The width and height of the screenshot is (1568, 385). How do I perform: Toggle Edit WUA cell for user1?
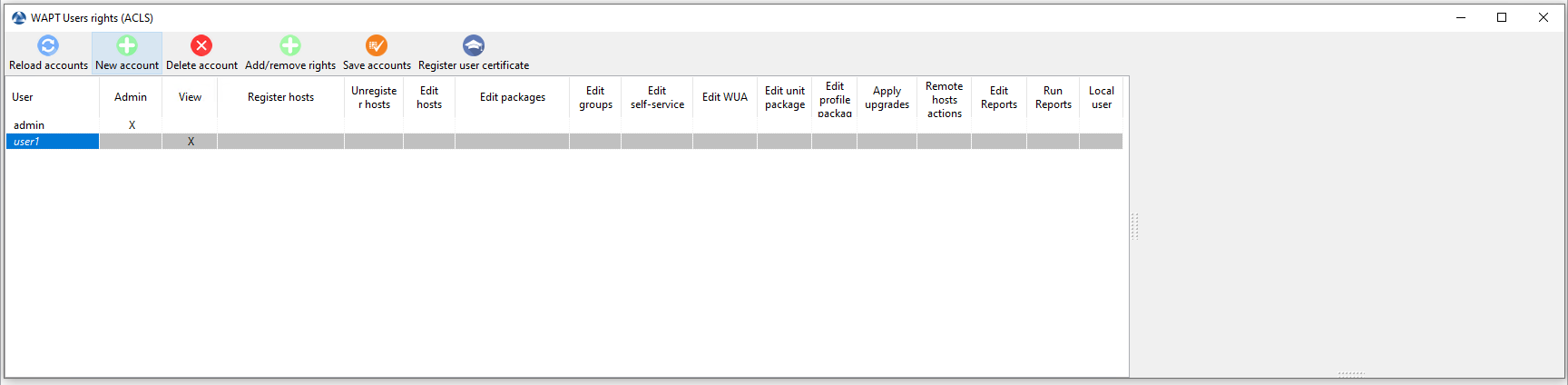click(725, 142)
